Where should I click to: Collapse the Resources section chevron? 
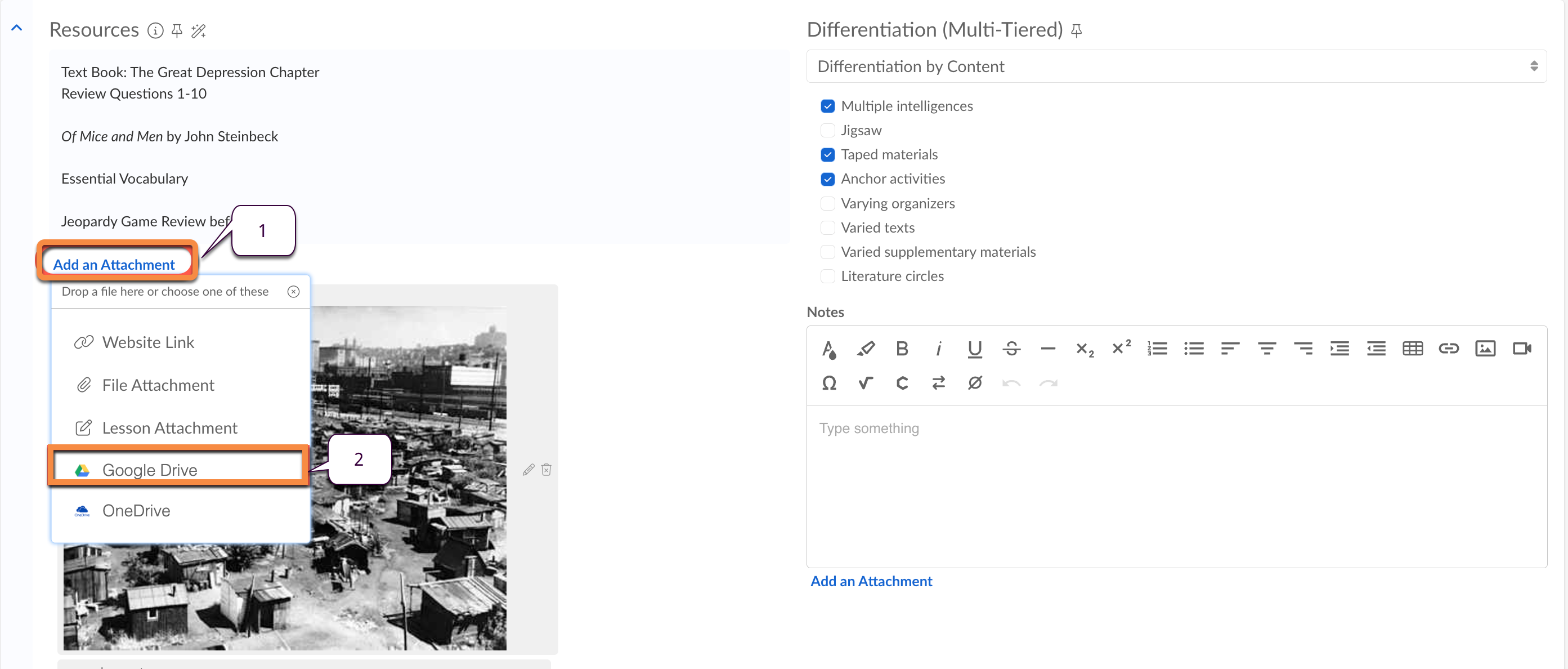(x=17, y=28)
